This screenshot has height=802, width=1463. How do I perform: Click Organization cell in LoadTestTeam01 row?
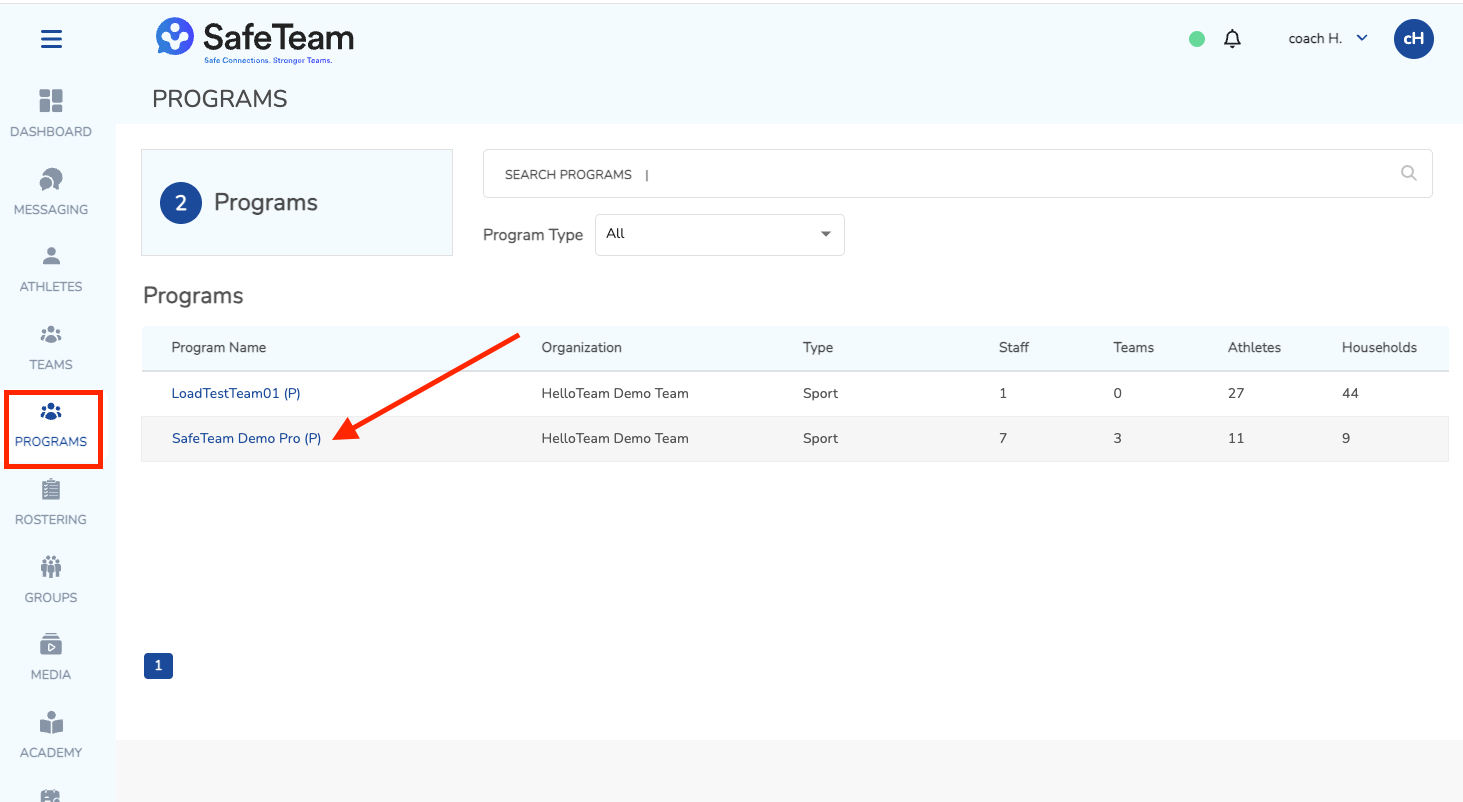(x=615, y=393)
